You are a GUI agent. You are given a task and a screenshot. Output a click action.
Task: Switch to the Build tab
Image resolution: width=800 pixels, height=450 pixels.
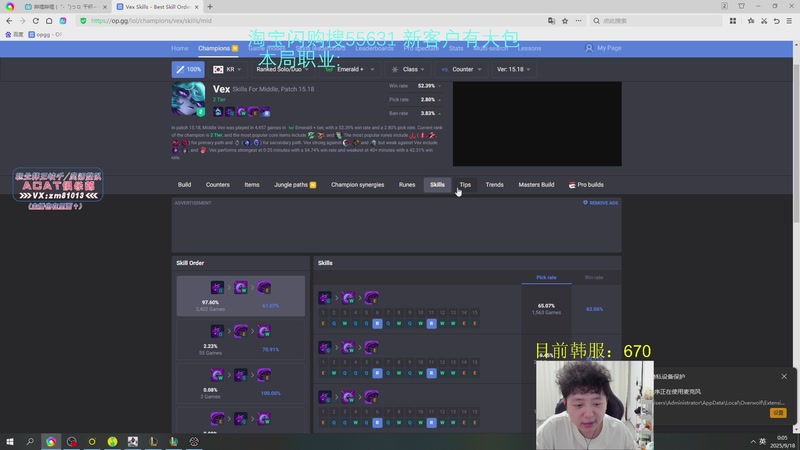pos(184,185)
